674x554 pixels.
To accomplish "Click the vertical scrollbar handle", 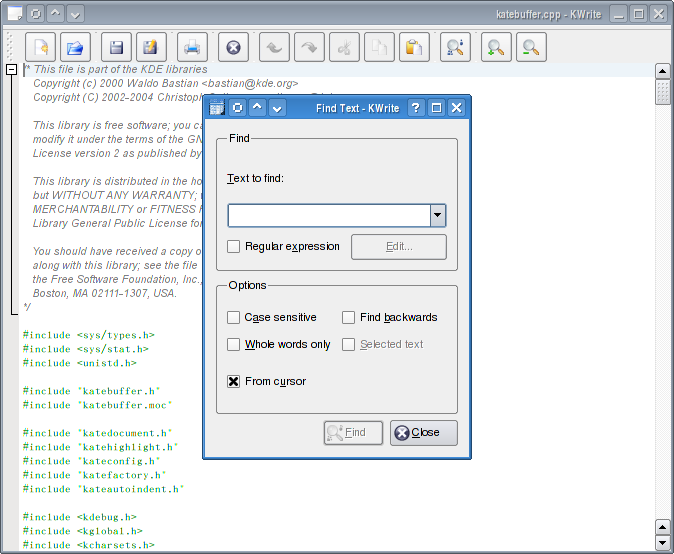I will 662,92.
